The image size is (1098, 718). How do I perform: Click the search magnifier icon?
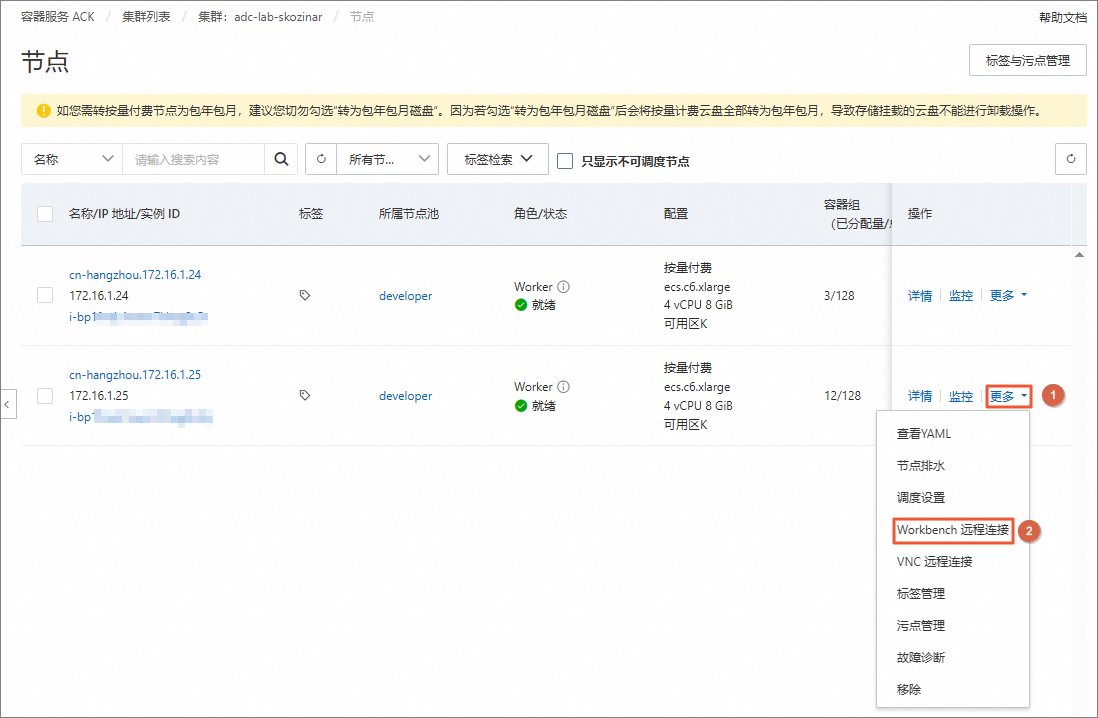coord(281,159)
